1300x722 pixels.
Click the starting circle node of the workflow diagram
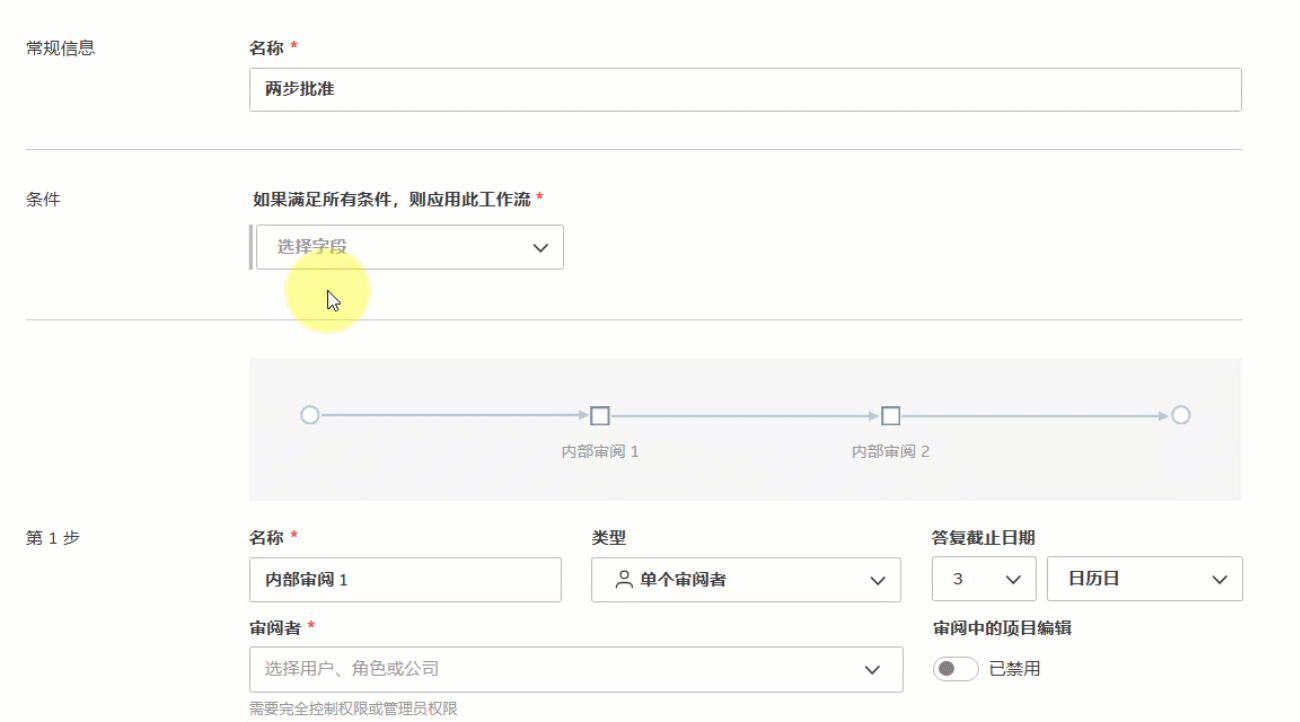click(x=310, y=415)
